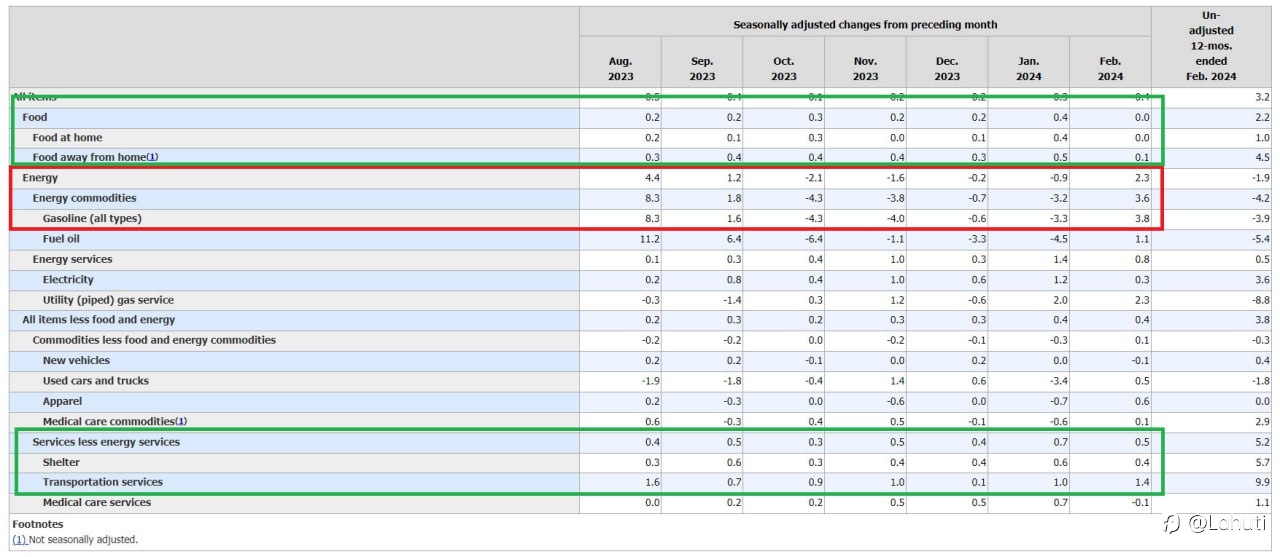Image resolution: width=1280 pixels, height=557 pixels.
Task: Click the footnote (1) link beside Medical care commodities
Action: 181,422
